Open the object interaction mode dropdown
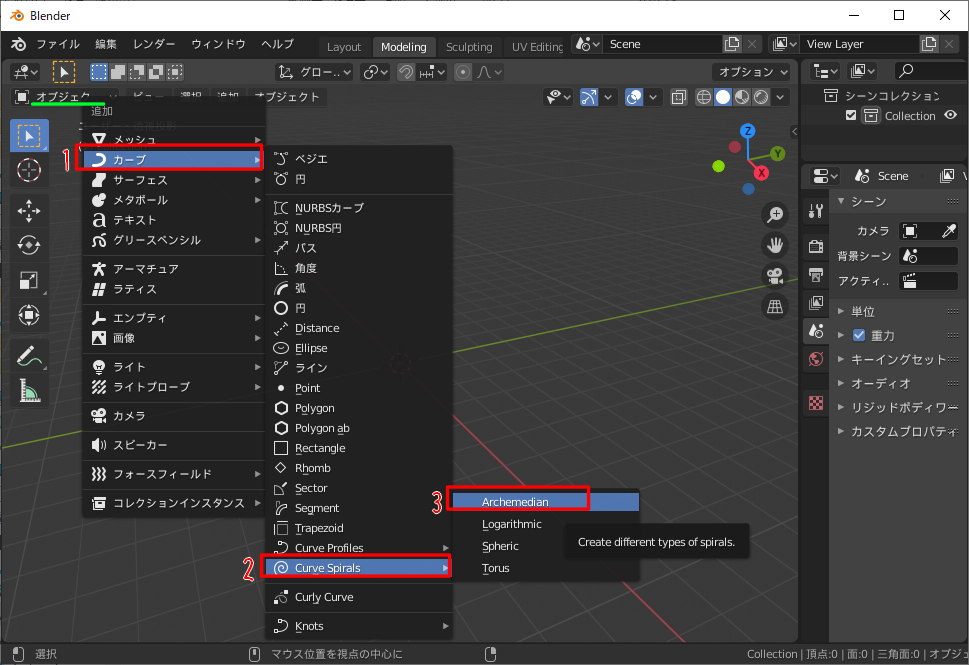 pyautogui.click(x=65, y=97)
